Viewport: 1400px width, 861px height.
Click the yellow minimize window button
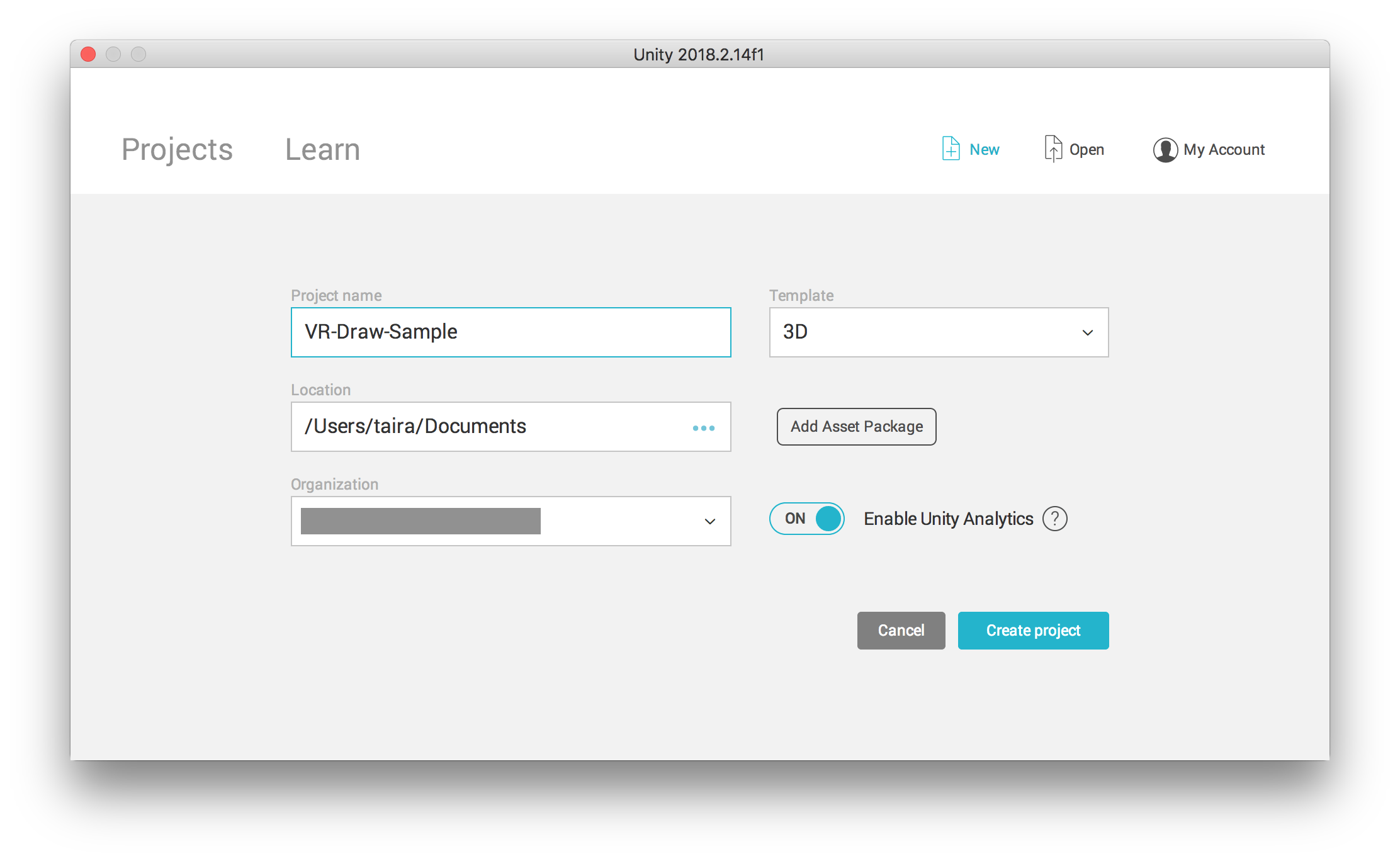point(113,55)
